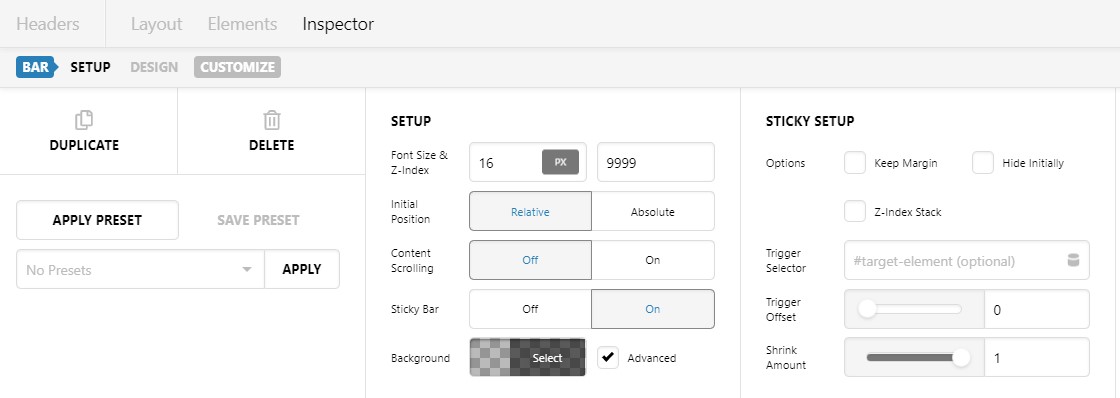This screenshot has width=1120, height=398.
Task: Open the CUSTOMIZE sub-tab
Action: pyautogui.click(x=237, y=67)
